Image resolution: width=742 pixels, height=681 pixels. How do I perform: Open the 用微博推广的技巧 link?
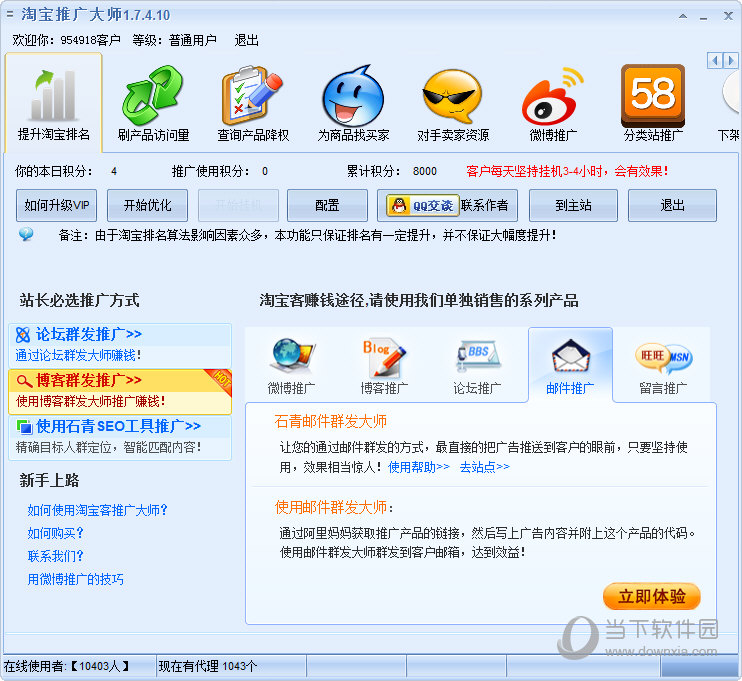pyautogui.click(x=75, y=579)
